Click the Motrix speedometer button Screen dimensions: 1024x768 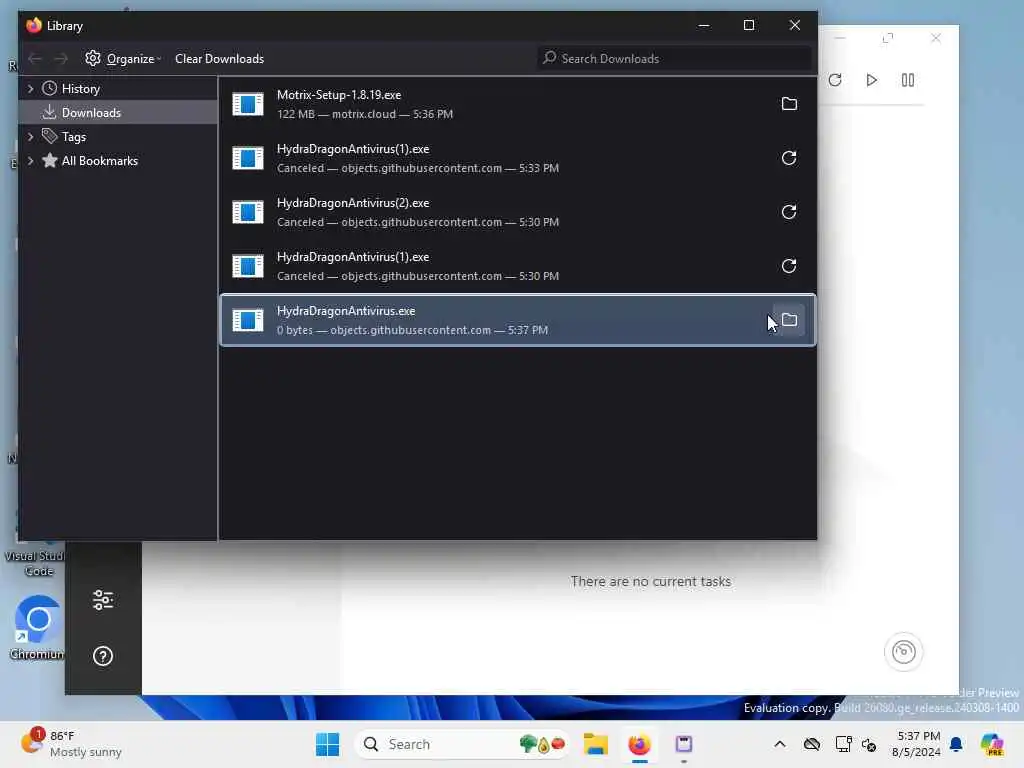coord(904,652)
